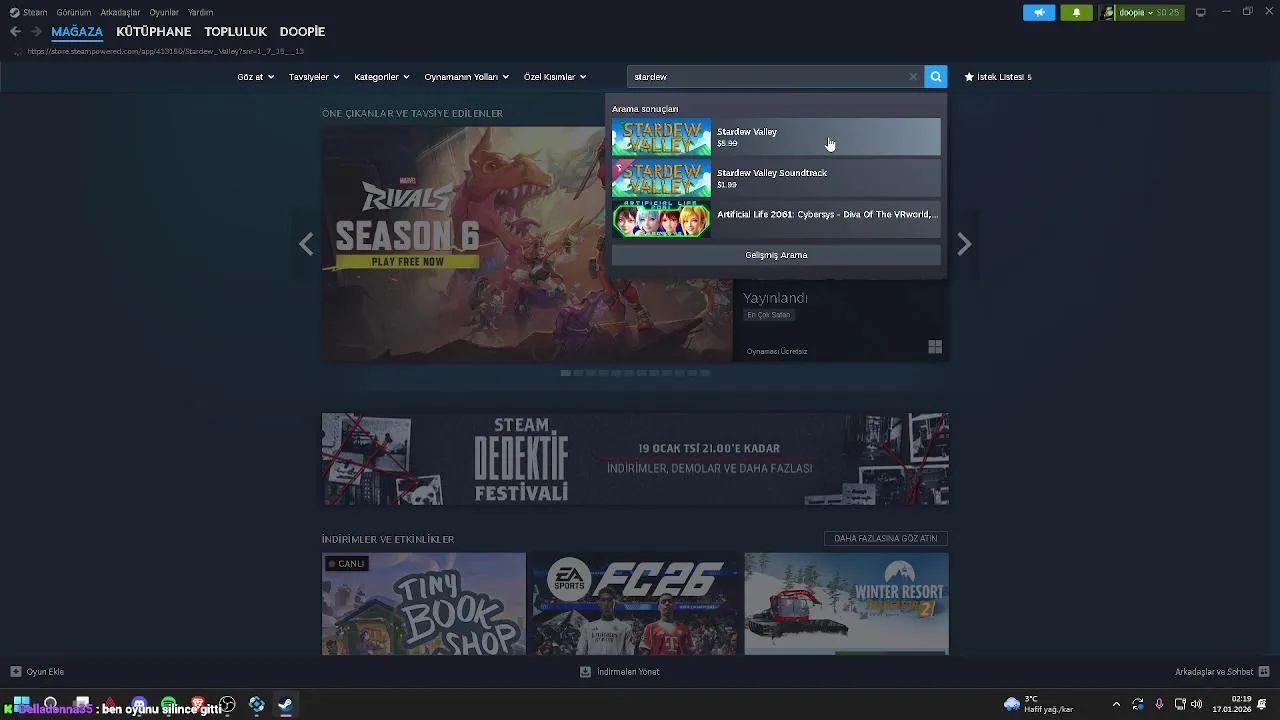Click the Gelişmiş Arama button
This screenshot has height=720, width=1280.
(776, 255)
